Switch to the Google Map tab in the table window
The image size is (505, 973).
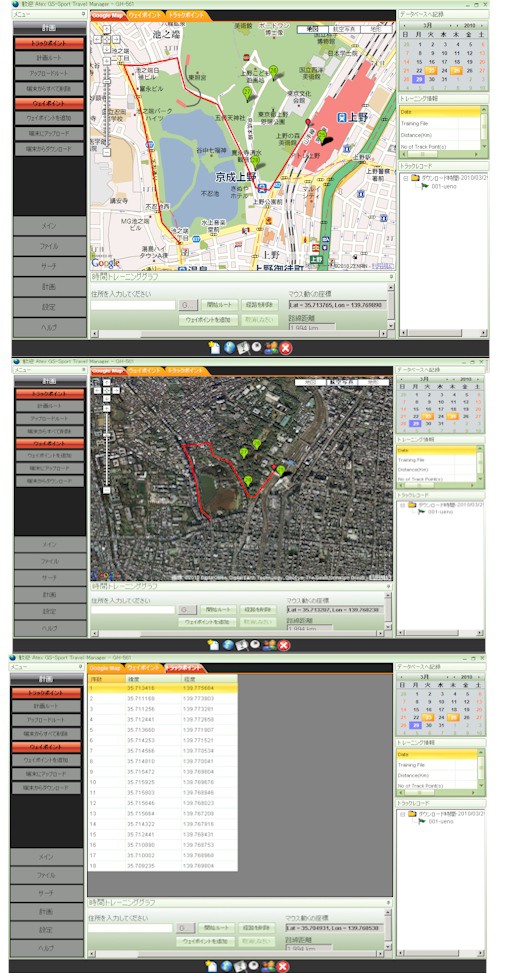[x=105, y=668]
